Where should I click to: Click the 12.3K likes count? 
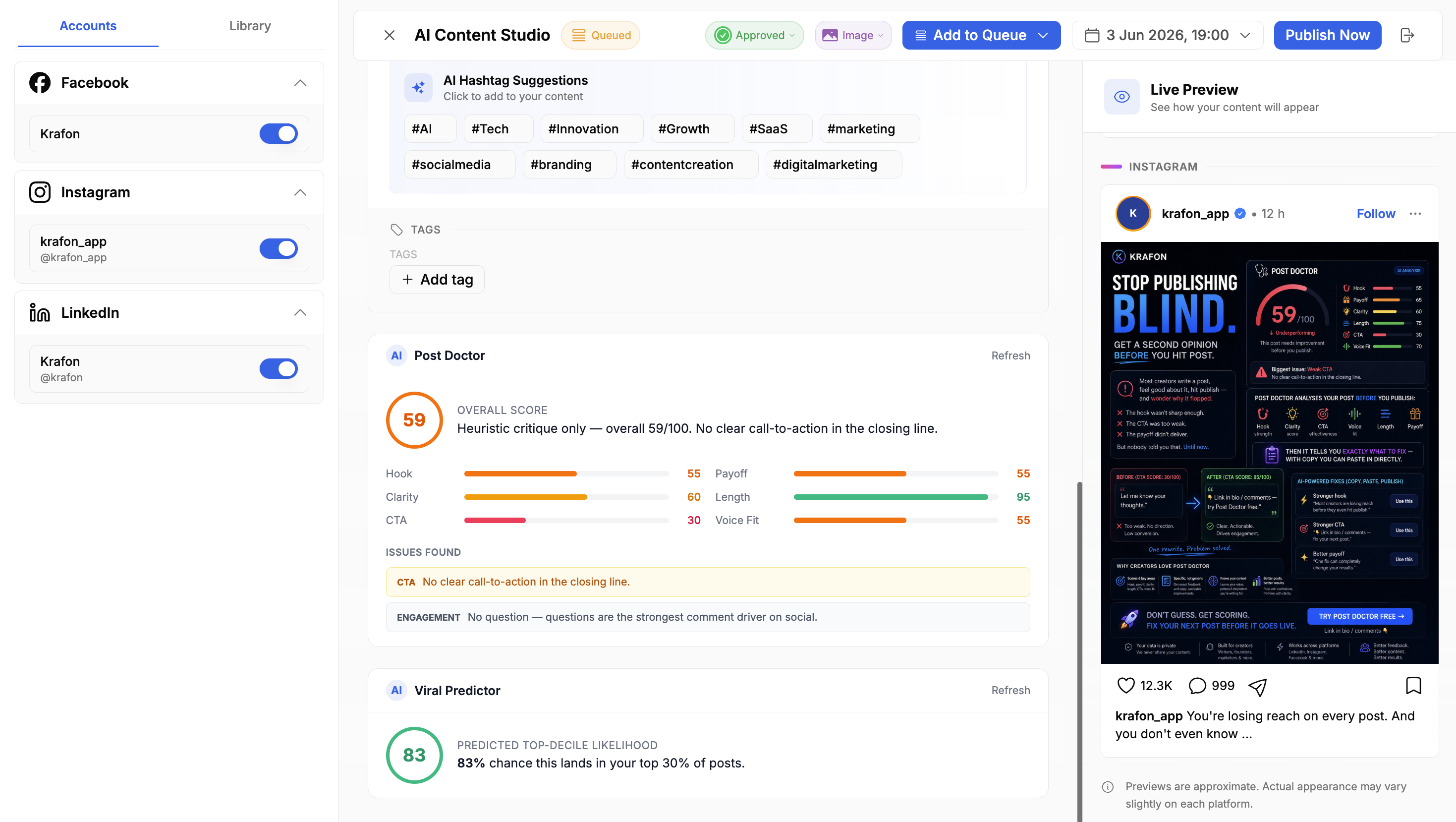click(1156, 686)
